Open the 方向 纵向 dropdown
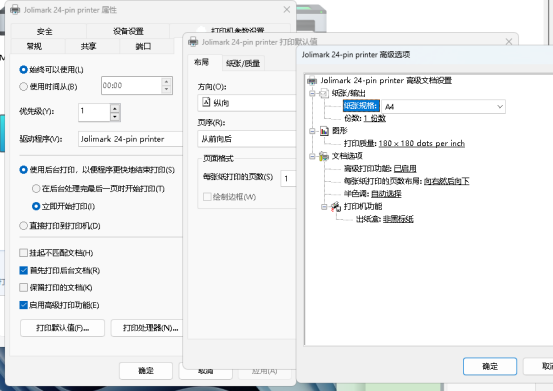This screenshot has height=391, width=553. click(247, 103)
